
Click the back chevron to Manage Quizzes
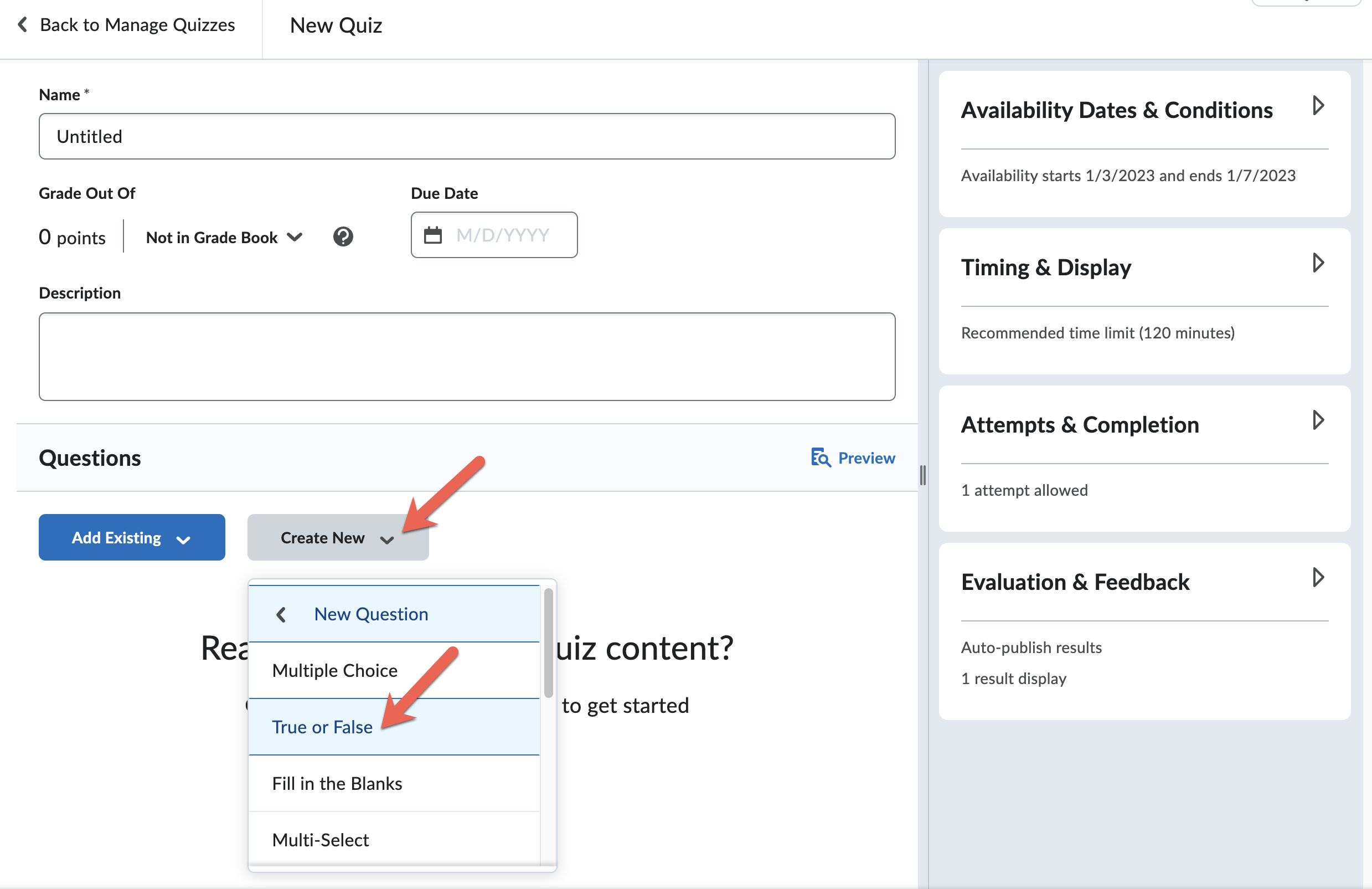pos(22,25)
